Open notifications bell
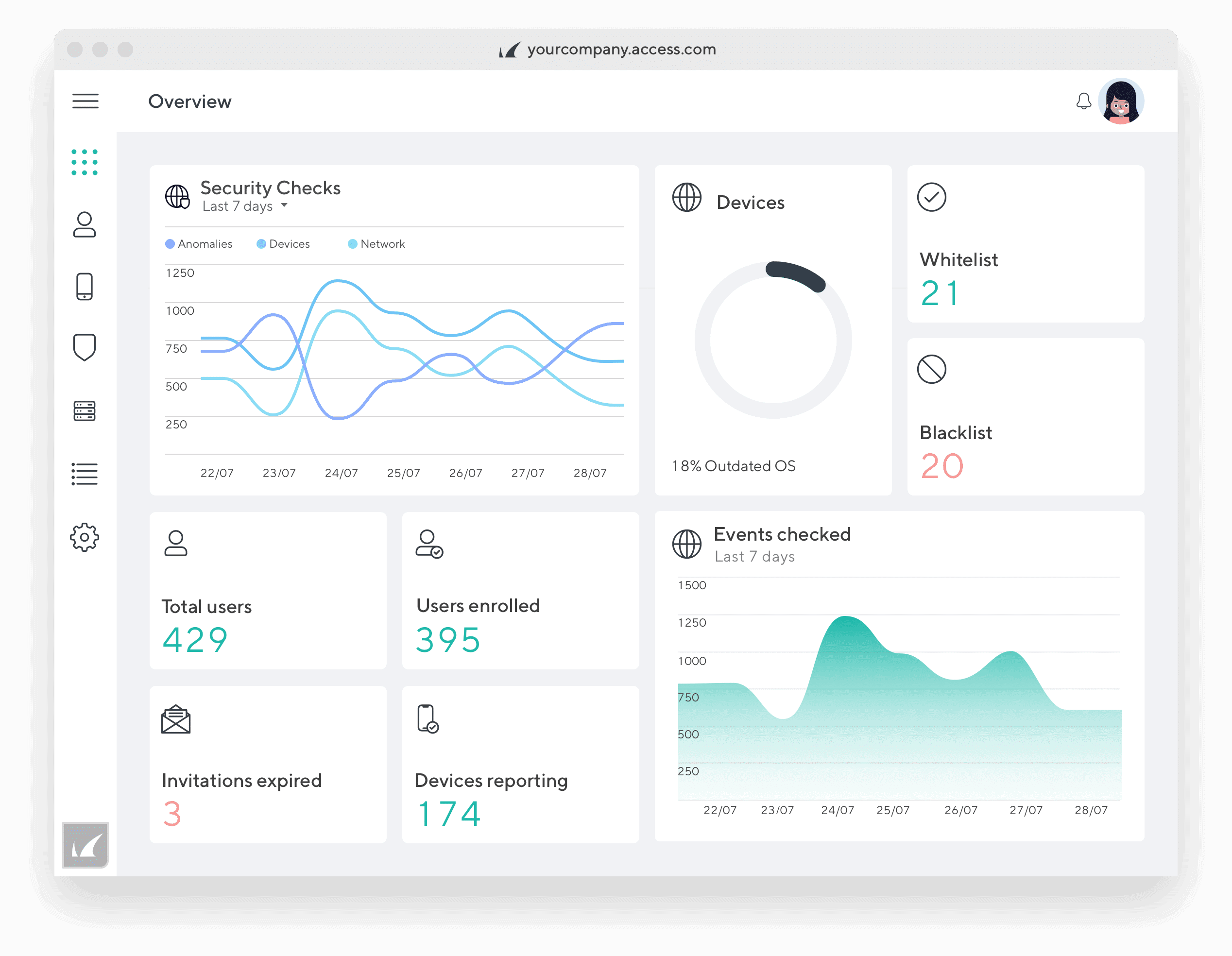The height and width of the screenshot is (956, 1232). (1084, 102)
